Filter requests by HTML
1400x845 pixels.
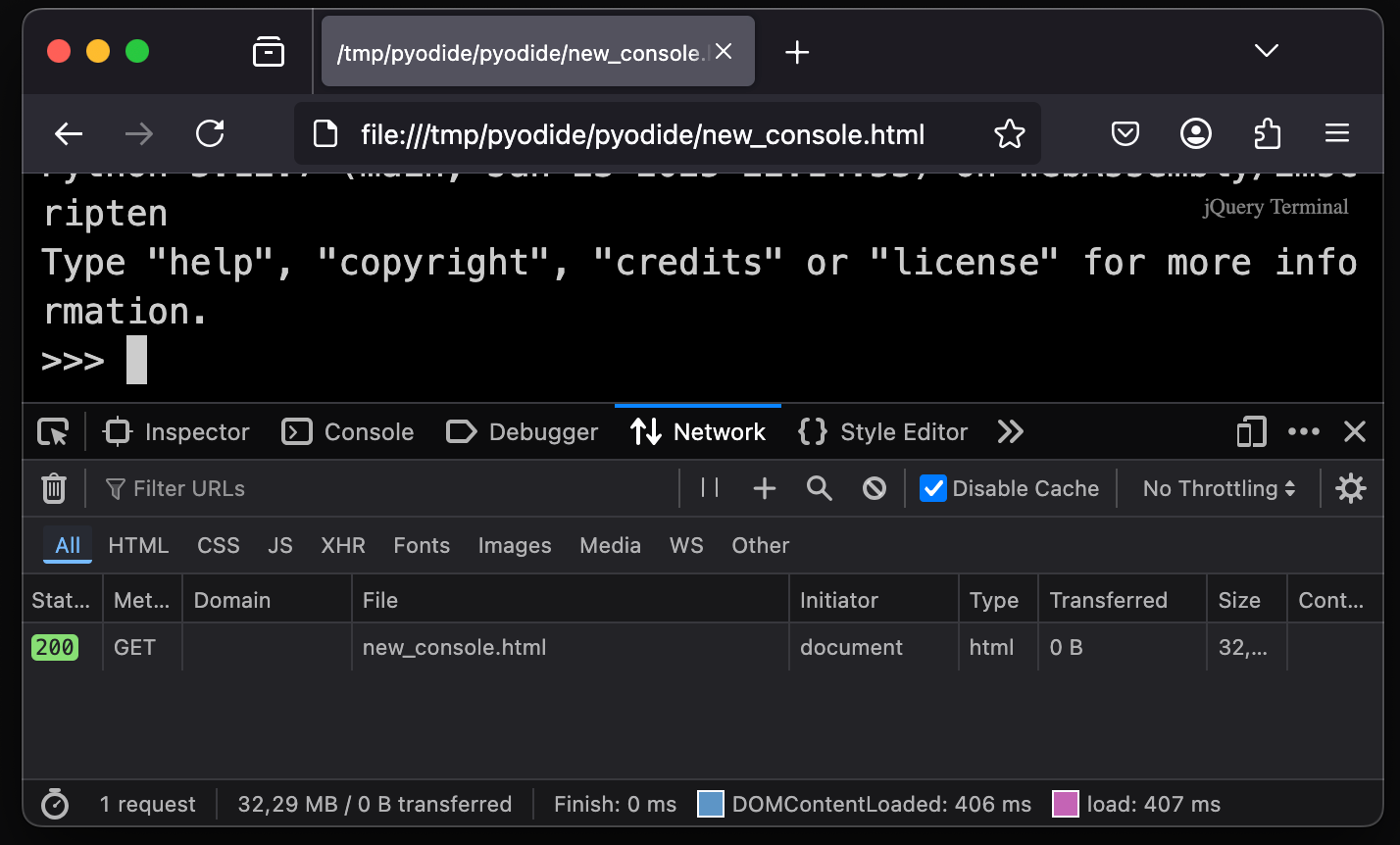coord(138,545)
